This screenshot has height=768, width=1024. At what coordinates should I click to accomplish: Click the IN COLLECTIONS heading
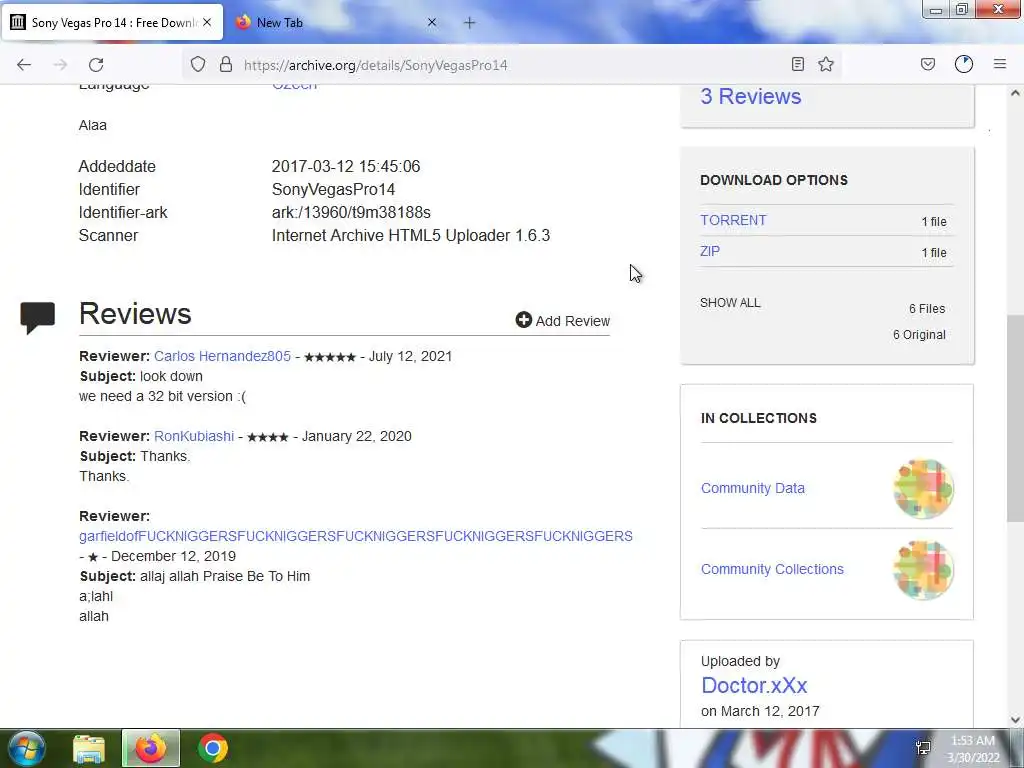click(x=758, y=418)
